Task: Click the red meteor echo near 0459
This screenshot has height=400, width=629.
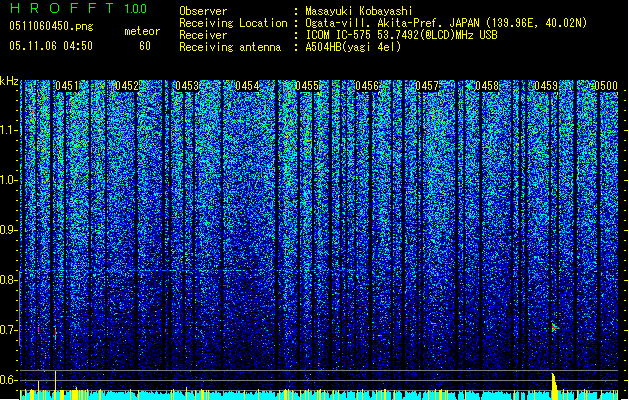Action: [554, 327]
